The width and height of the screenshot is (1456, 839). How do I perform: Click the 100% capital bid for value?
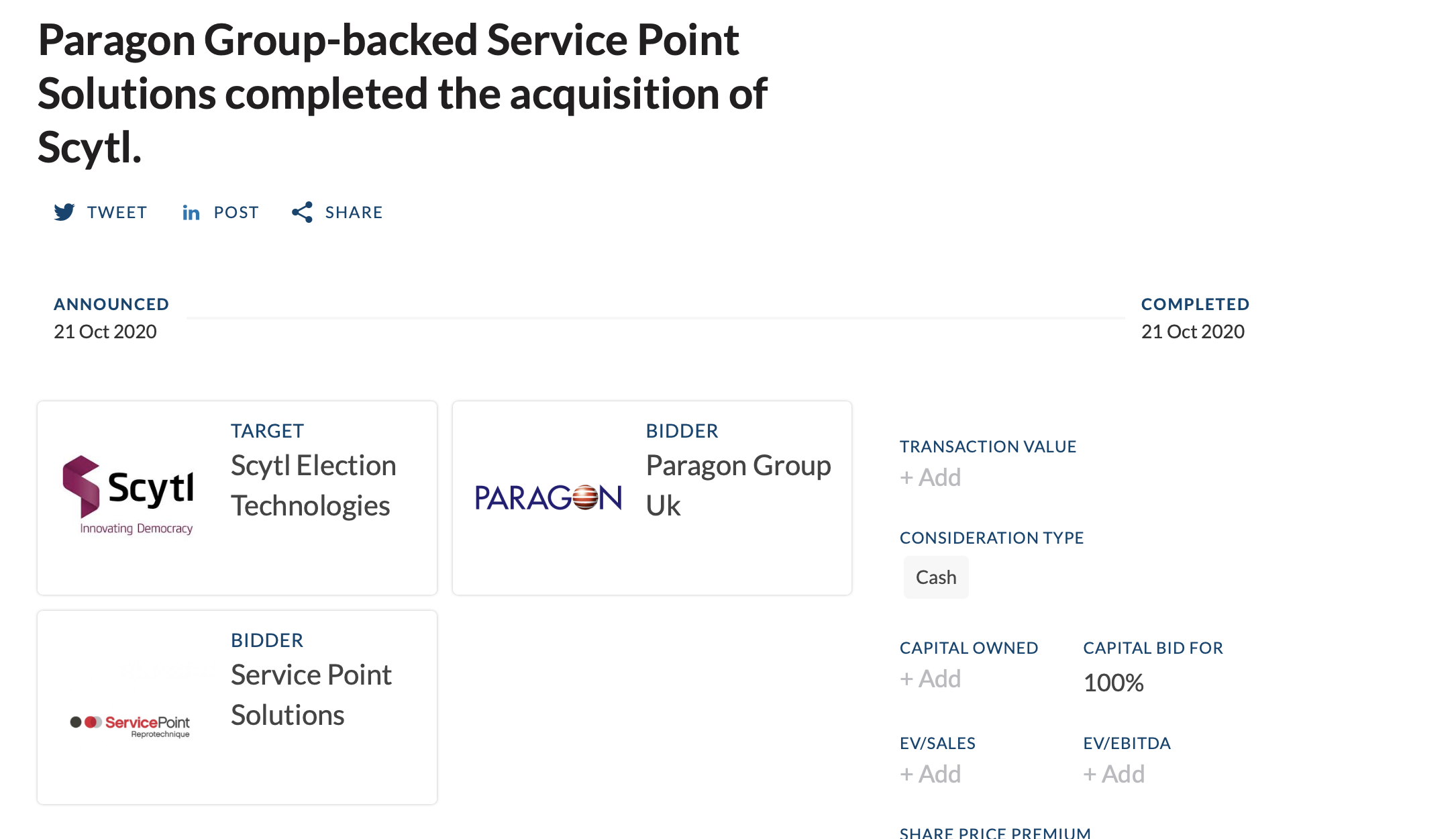coord(1114,683)
